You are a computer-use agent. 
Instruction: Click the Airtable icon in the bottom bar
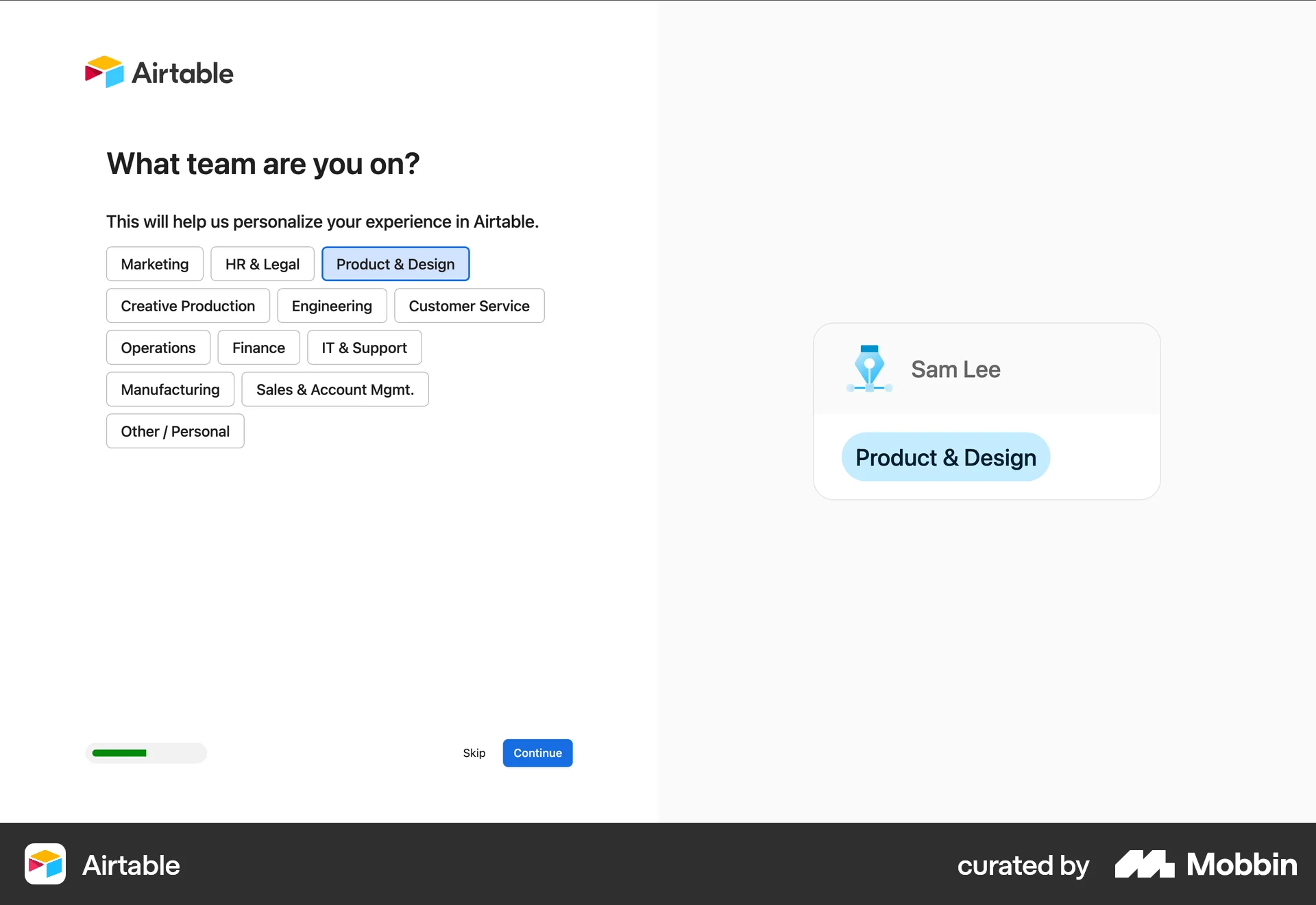[45, 865]
